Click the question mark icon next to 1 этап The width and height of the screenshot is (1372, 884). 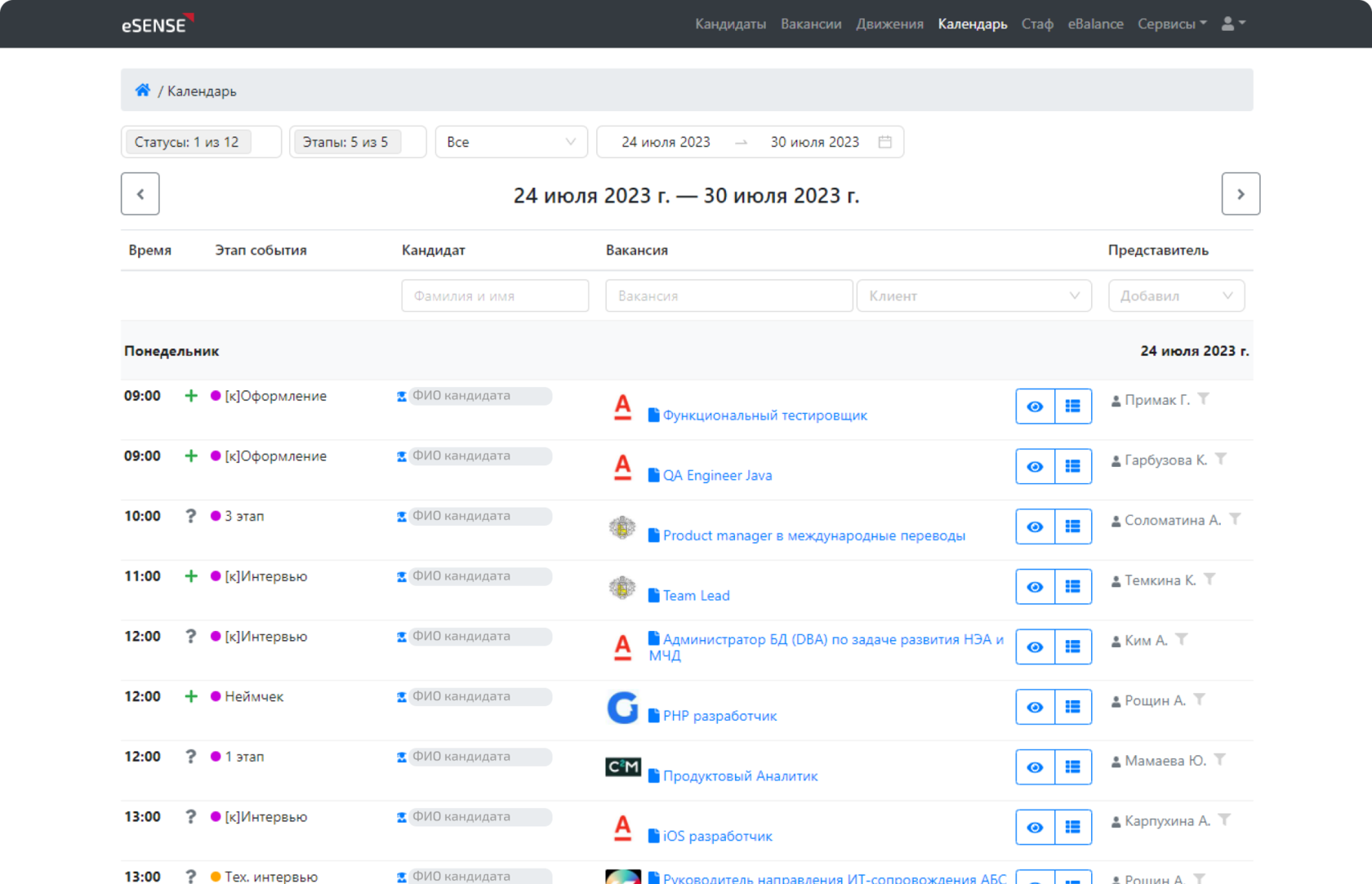pyautogui.click(x=190, y=757)
